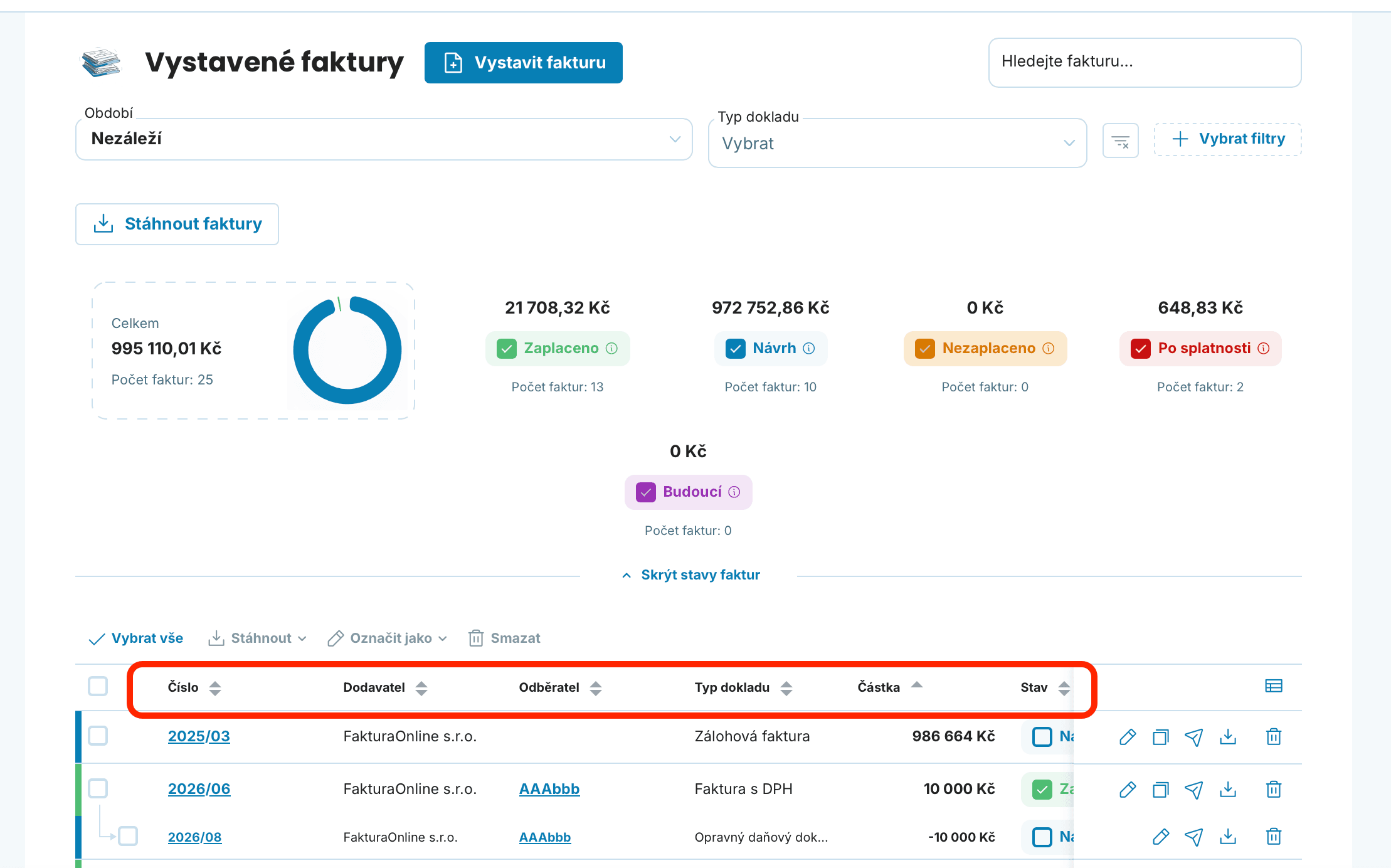
Task: Toggle the Návrh status filter checkbox
Action: (x=735, y=348)
